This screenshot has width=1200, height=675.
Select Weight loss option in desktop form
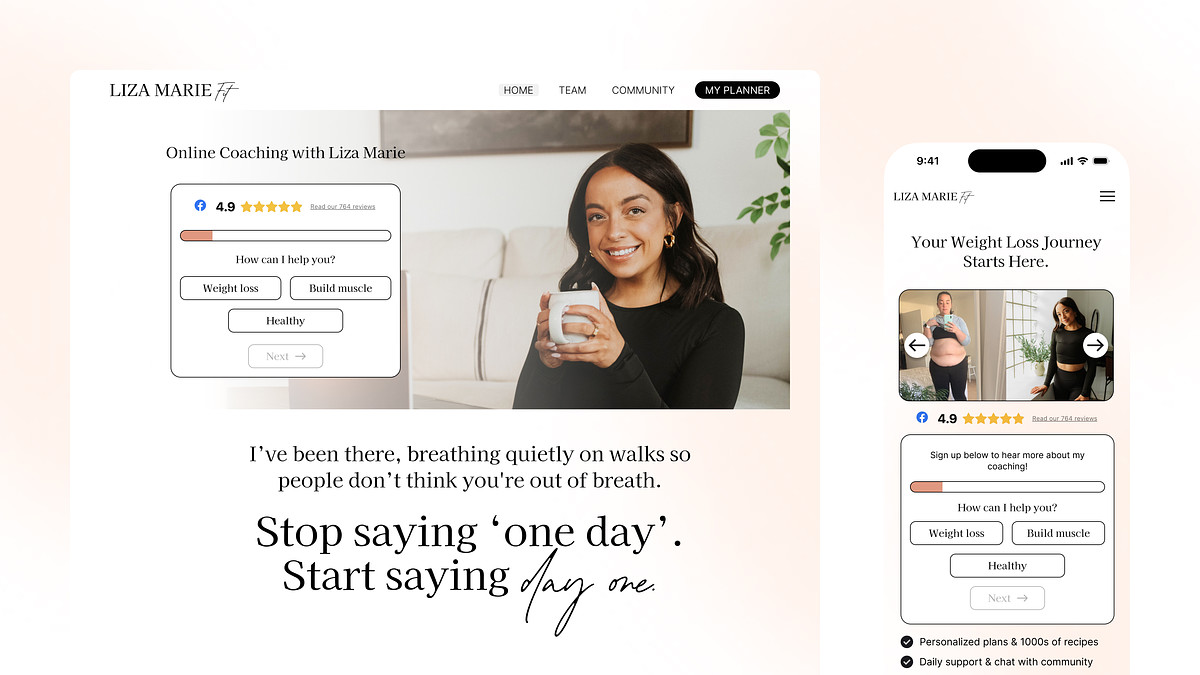click(230, 288)
